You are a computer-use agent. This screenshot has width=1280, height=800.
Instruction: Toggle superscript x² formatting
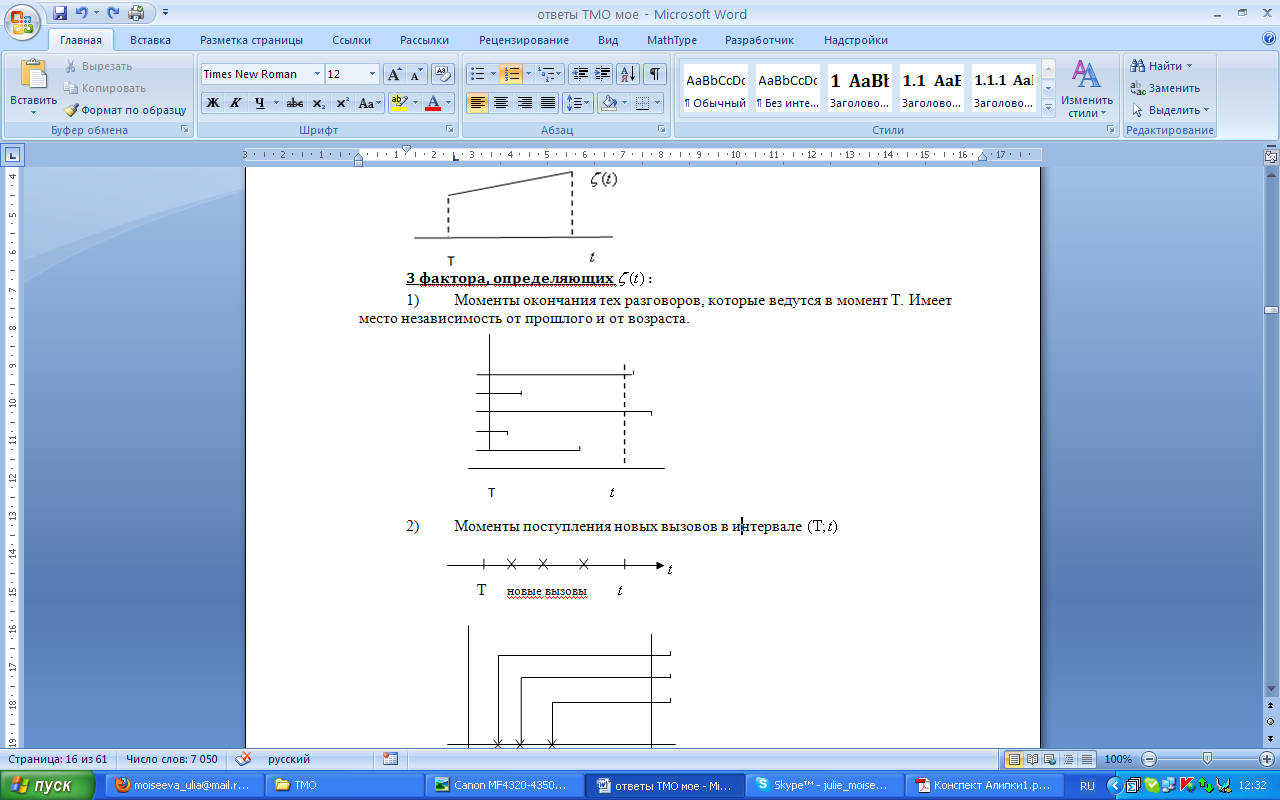point(342,102)
